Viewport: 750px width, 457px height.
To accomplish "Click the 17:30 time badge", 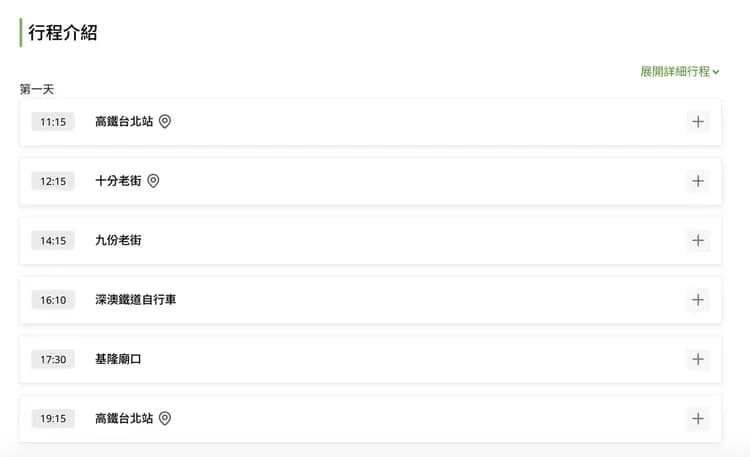I will (53, 359).
